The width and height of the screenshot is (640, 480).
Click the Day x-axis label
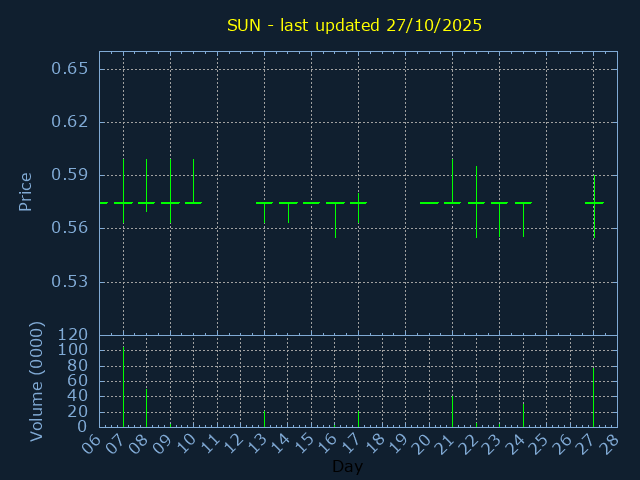[x=347, y=467]
